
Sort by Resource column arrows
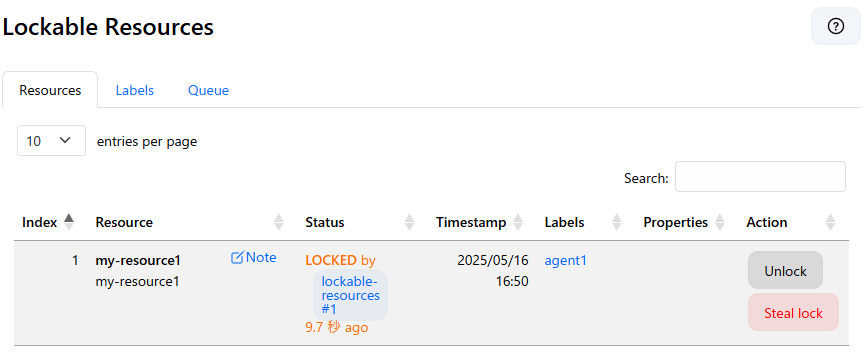pyautogui.click(x=279, y=222)
